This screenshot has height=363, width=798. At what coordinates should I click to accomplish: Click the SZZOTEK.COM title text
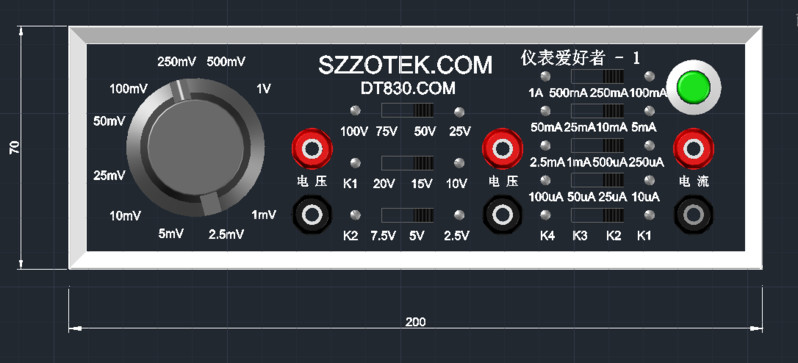click(x=406, y=65)
